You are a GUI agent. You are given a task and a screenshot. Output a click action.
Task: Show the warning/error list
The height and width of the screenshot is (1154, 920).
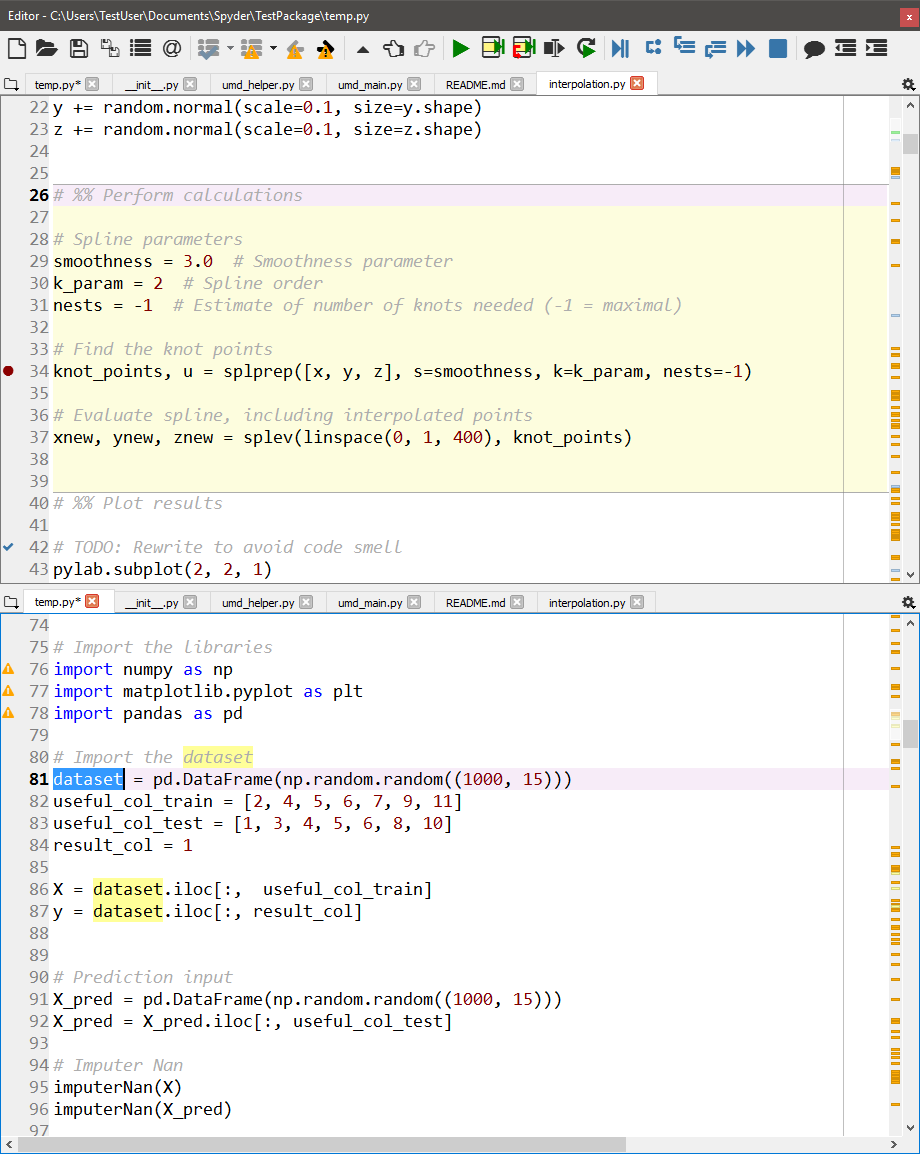pos(252,49)
